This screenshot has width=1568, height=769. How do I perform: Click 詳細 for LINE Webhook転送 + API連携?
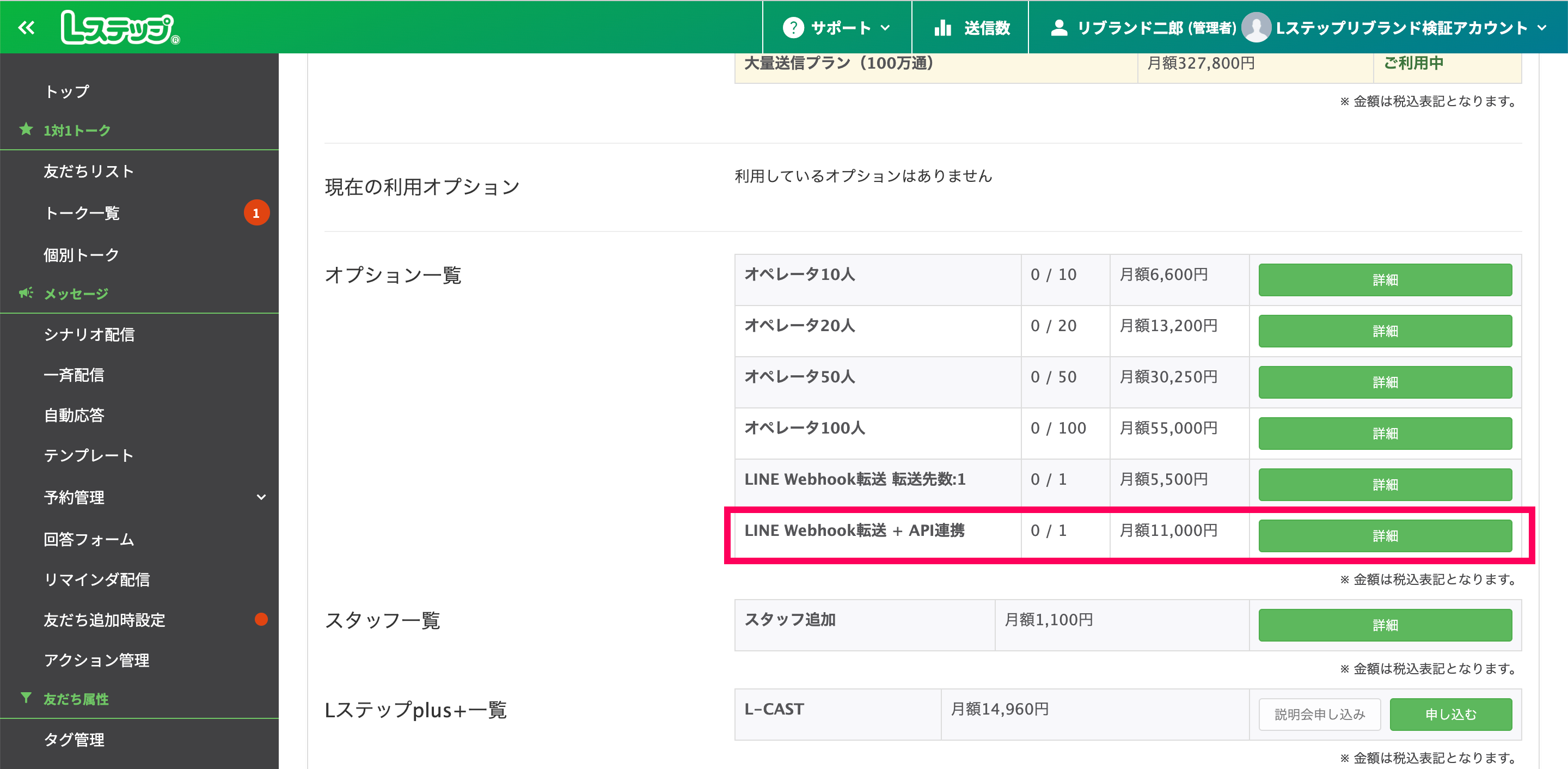tap(1385, 536)
